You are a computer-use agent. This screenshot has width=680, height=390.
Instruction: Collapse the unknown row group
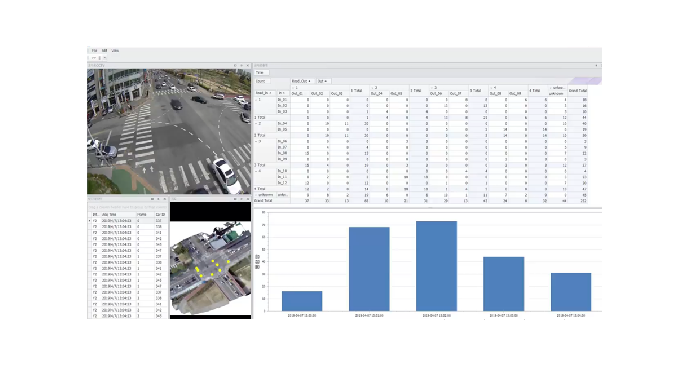[256, 195]
